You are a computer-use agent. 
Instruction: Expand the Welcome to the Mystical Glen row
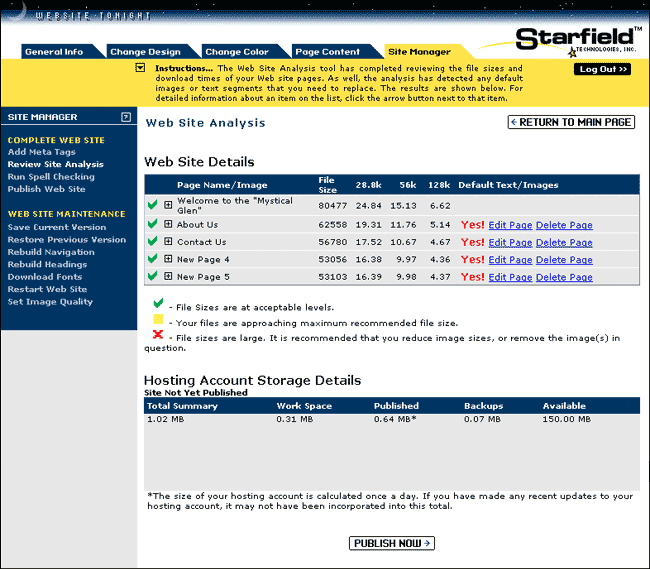pyautogui.click(x=168, y=205)
